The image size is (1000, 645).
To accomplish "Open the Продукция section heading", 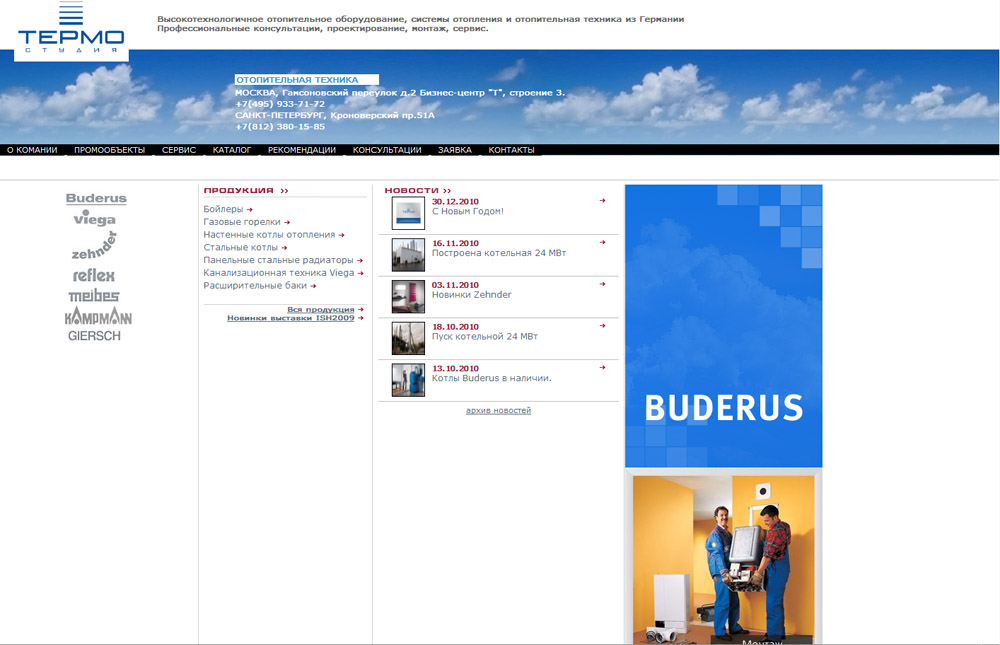I will [x=246, y=190].
